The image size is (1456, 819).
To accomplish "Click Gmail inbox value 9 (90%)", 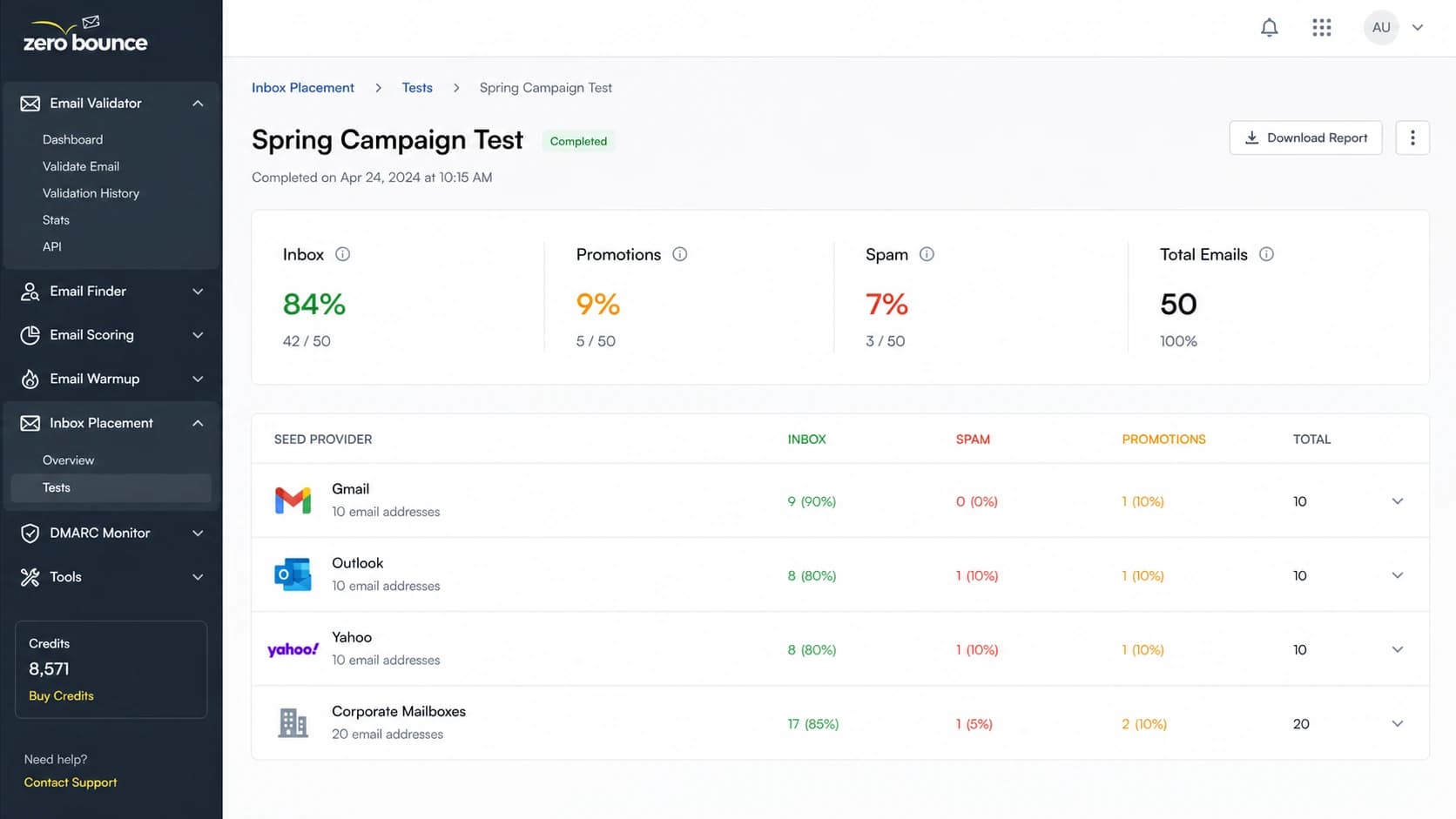I will 812,501.
